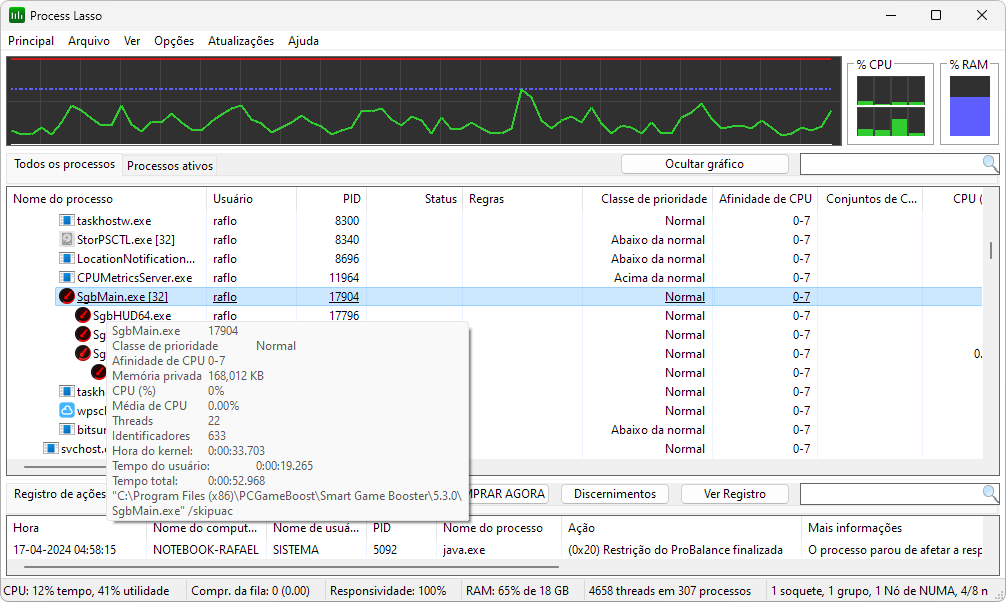
Task: Click the log timestamp 17-04-2024 04:58:15
Action: 64,550
